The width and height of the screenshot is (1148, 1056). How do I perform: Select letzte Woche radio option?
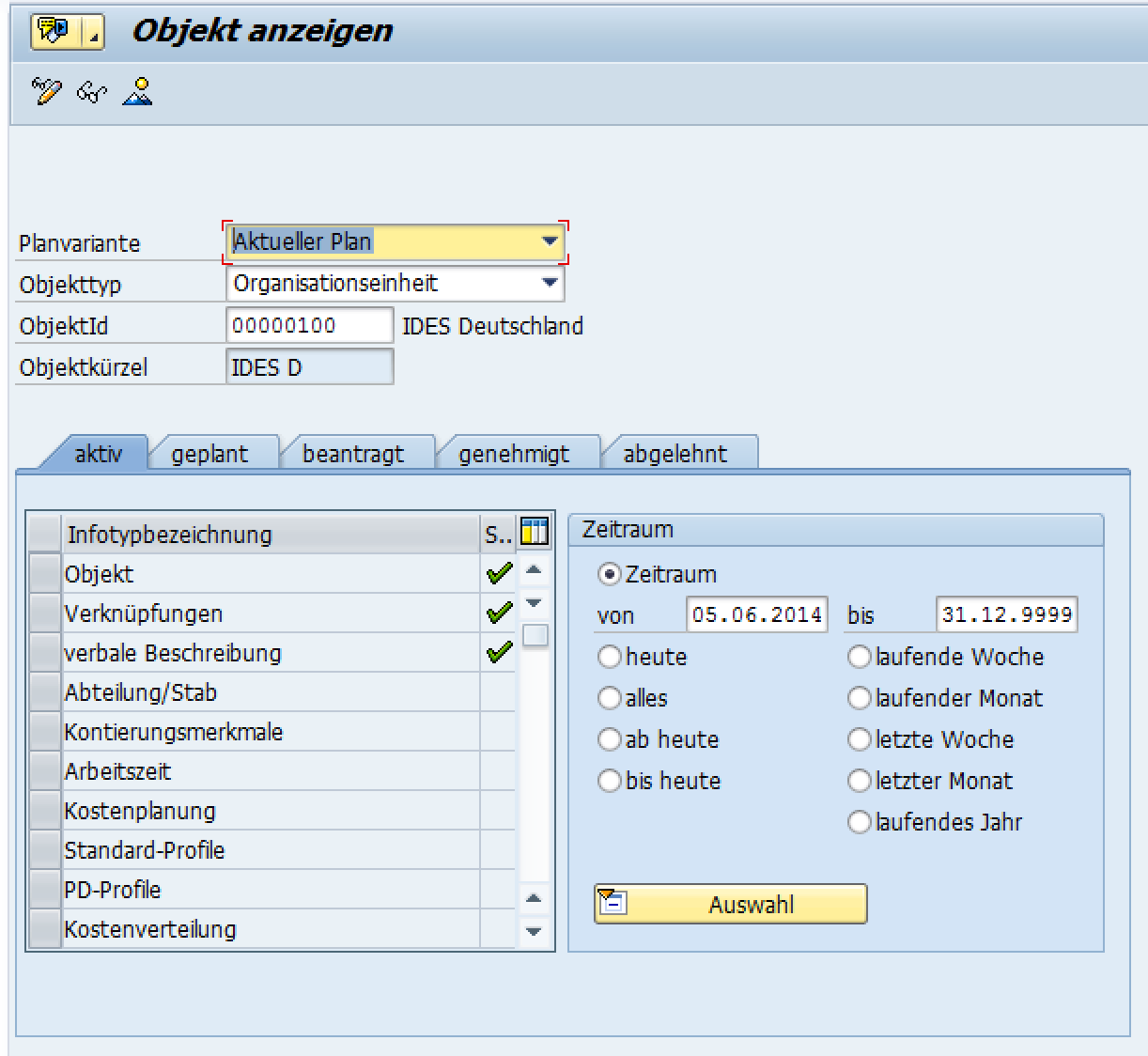click(x=859, y=739)
